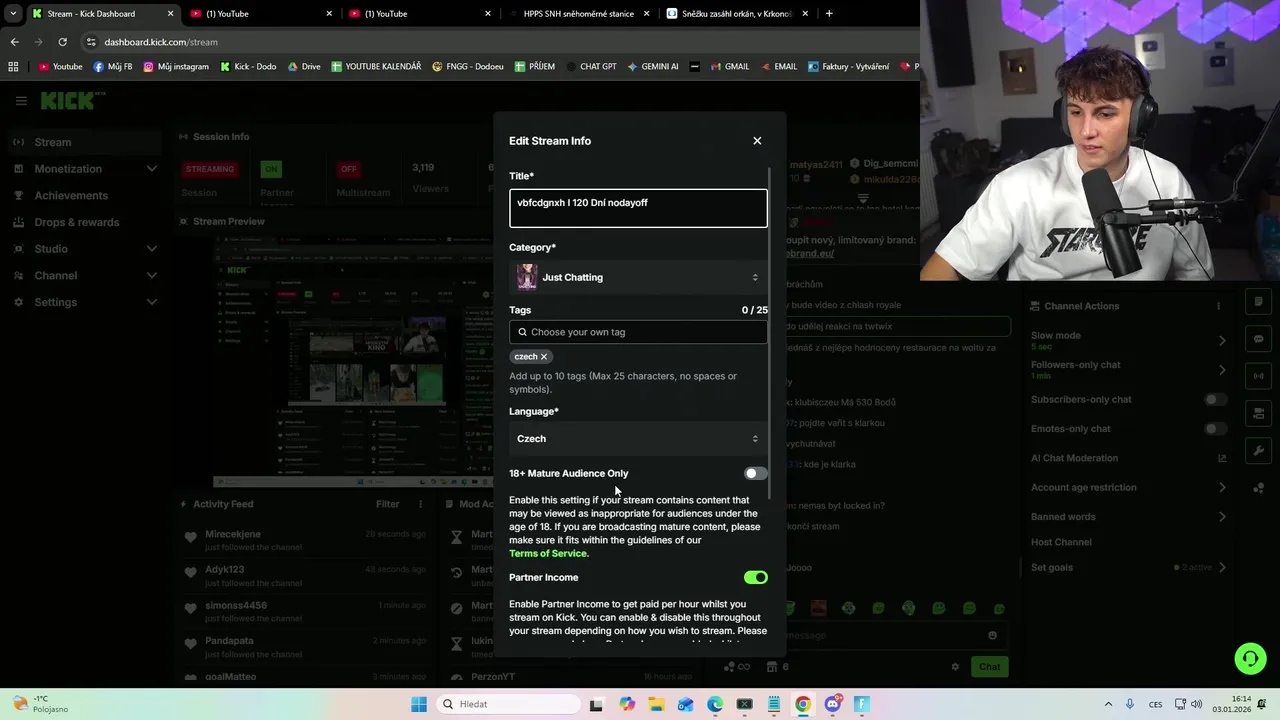Send message with the Chat button
This screenshot has height=720, width=1280.
pos(989,667)
